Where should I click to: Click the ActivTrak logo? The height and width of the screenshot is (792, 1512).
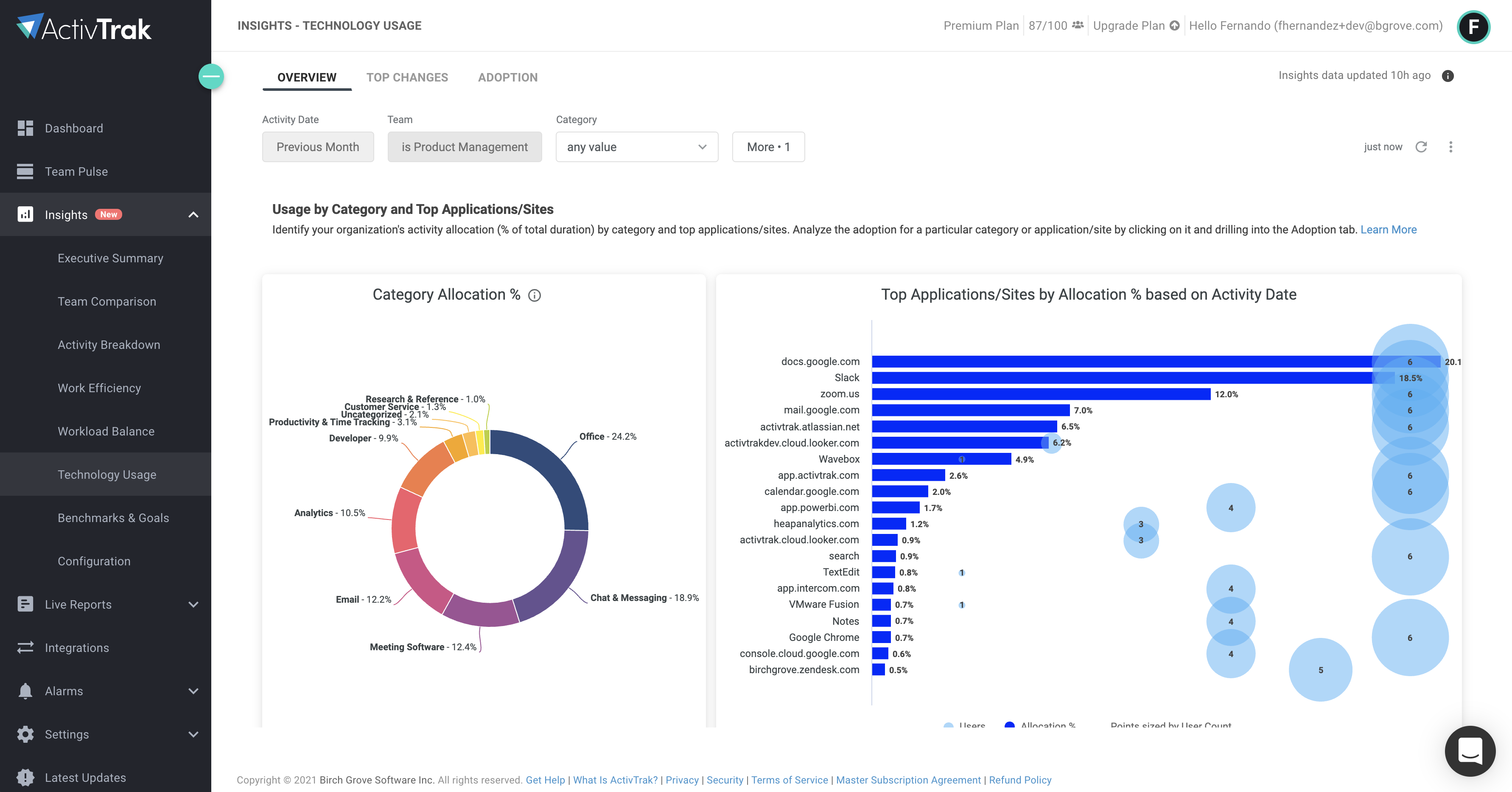pos(84,27)
